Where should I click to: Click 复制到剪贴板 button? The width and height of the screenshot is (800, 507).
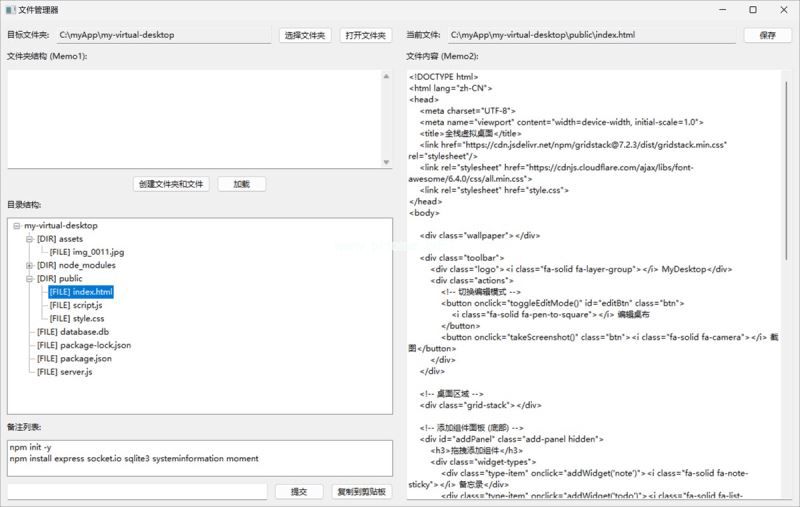pos(362,492)
